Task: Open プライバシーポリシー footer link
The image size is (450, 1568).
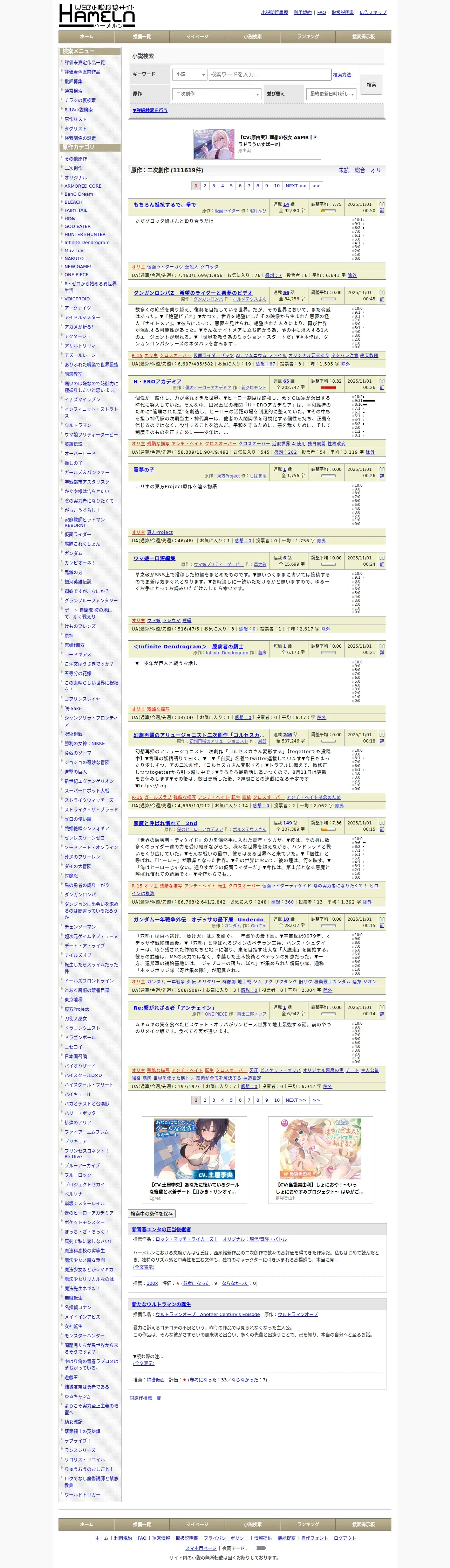Action: click(226, 1538)
